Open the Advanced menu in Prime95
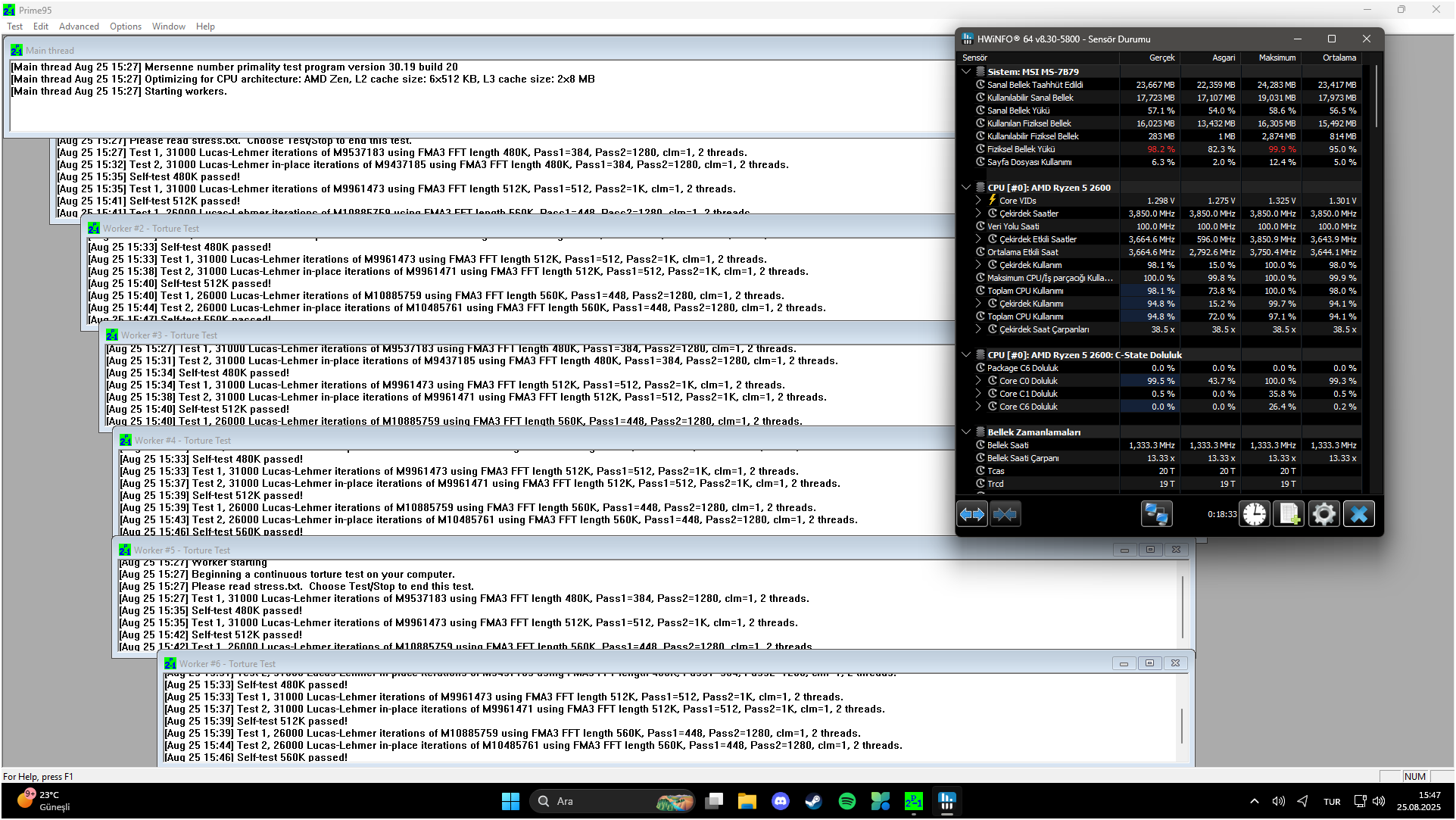Image resolution: width=1456 pixels, height=820 pixels. [x=79, y=27]
